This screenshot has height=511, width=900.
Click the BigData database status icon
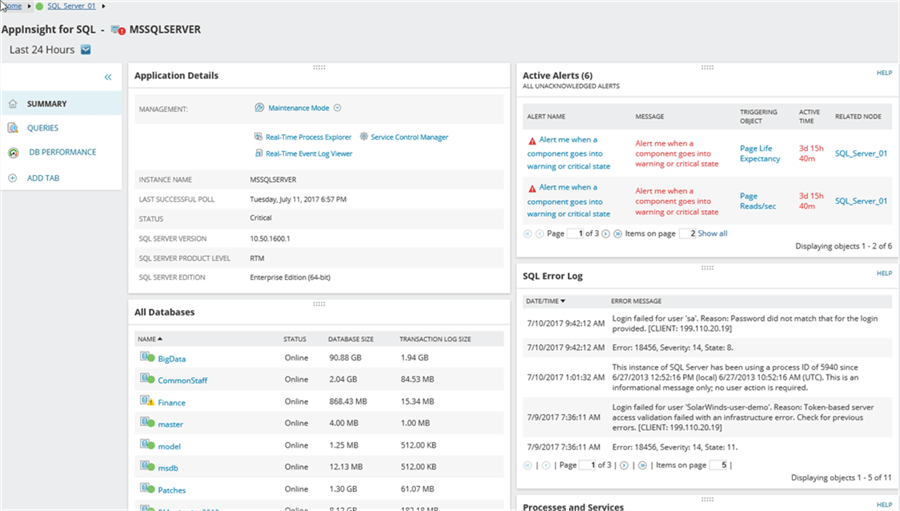click(148, 357)
